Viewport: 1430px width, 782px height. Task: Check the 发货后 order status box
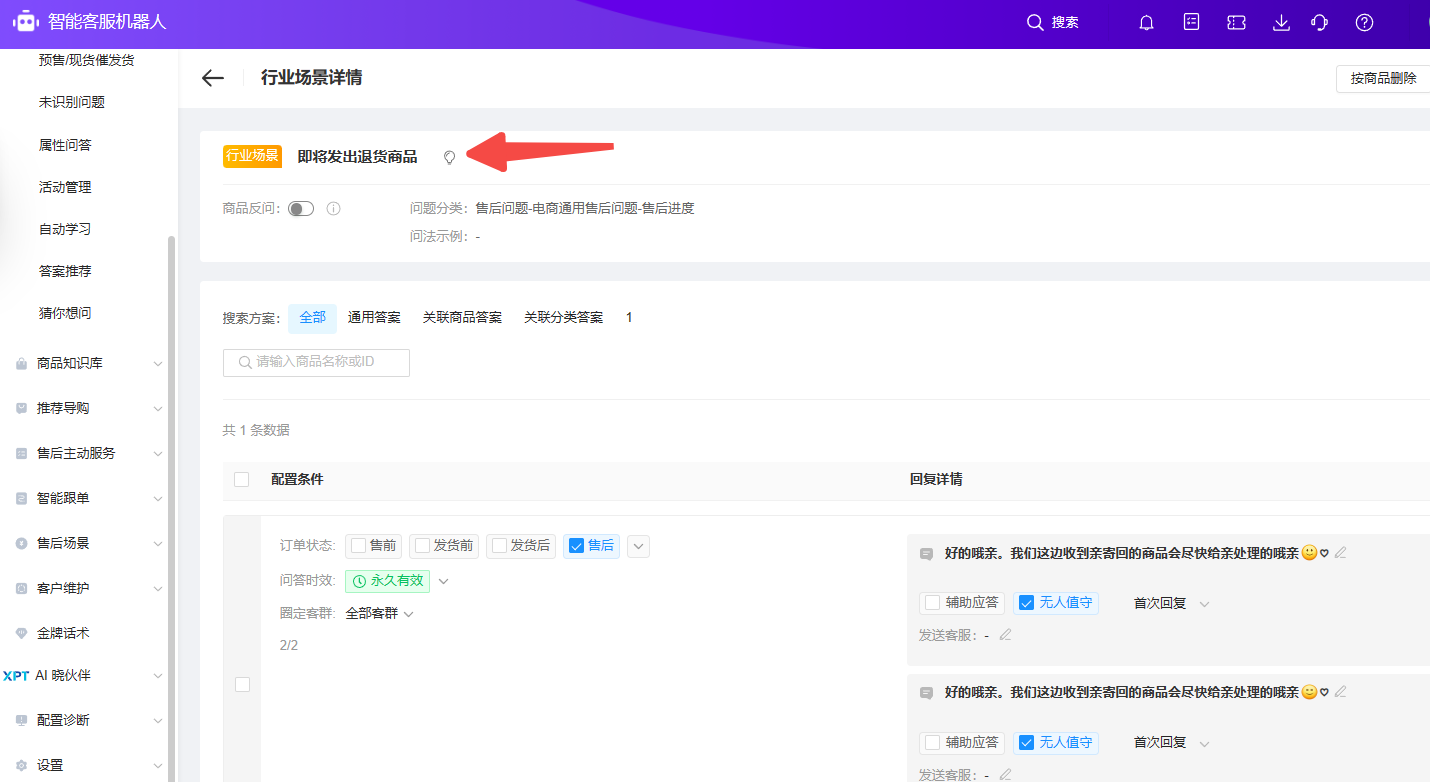coord(500,546)
